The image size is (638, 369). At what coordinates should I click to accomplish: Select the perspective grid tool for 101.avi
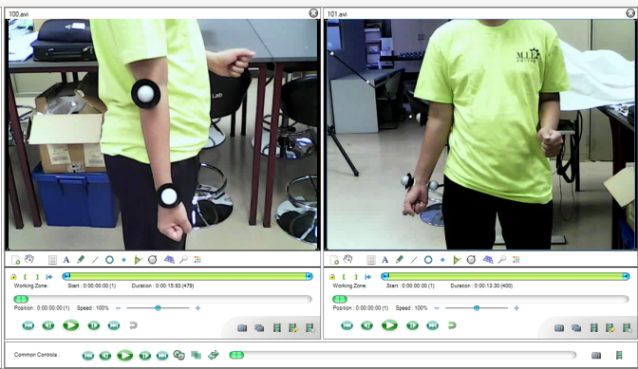point(487,260)
